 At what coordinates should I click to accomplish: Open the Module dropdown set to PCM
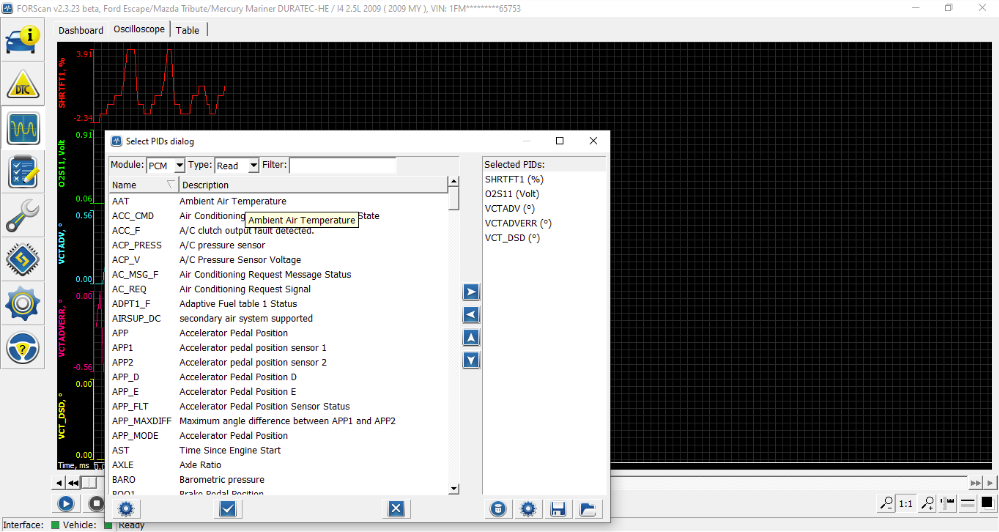click(x=166, y=165)
